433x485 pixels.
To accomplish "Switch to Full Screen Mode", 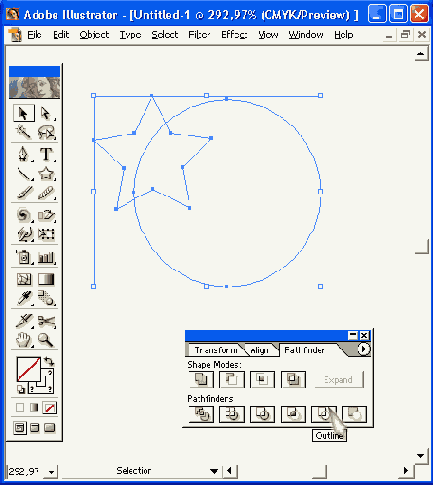I will click(x=50, y=428).
